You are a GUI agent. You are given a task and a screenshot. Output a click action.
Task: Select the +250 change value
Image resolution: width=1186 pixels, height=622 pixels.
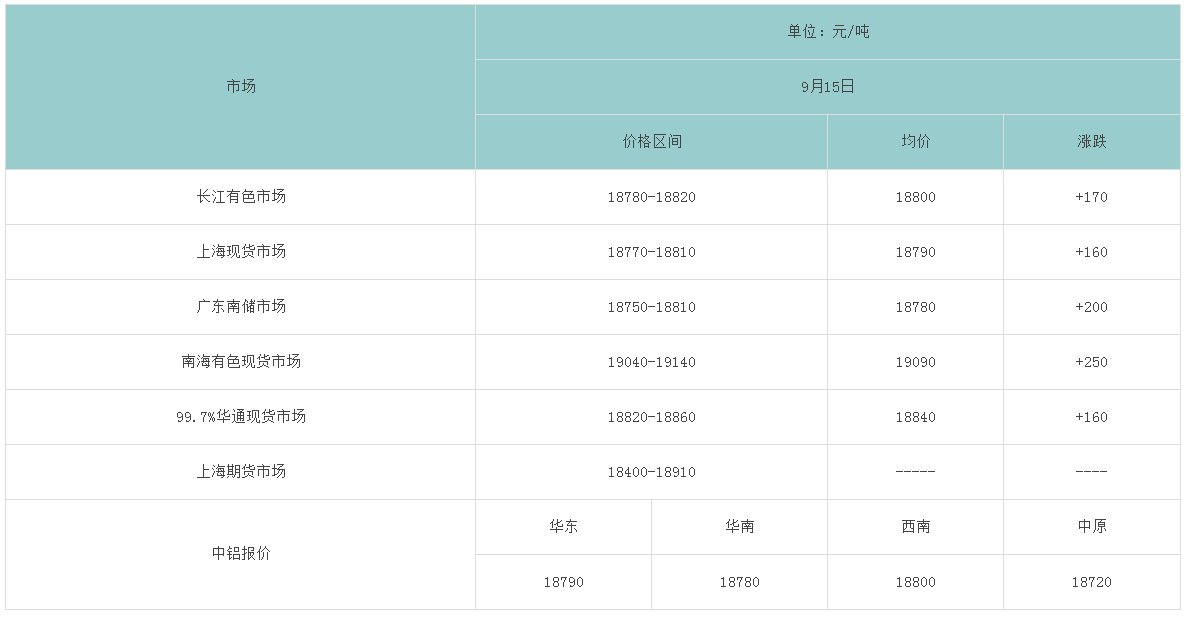[x=1091, y=362]
